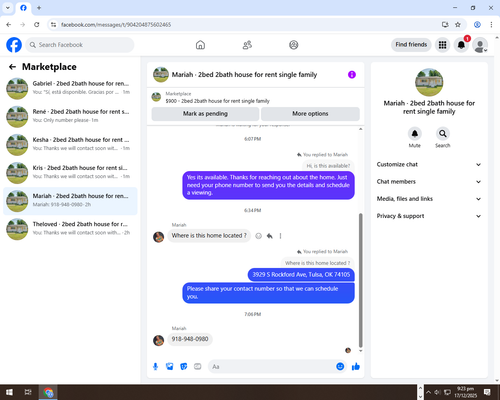
Task: Open a new browser tab
Action: [x=39, y=8]
